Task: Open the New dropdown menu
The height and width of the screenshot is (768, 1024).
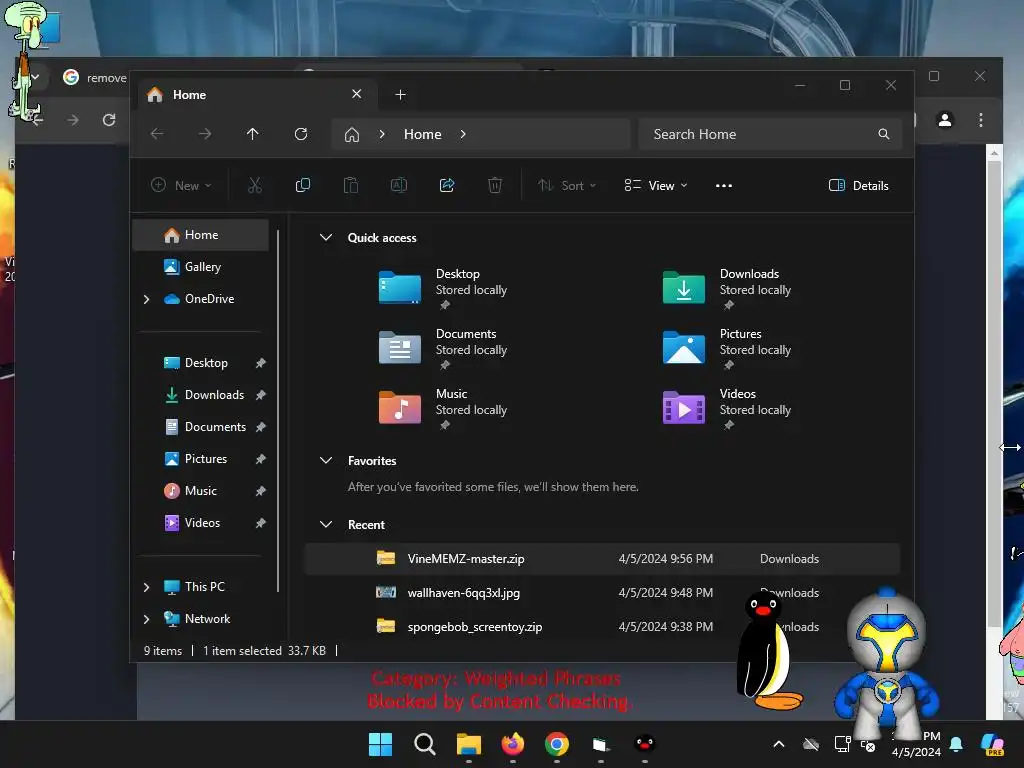Action: coord(181,185)
